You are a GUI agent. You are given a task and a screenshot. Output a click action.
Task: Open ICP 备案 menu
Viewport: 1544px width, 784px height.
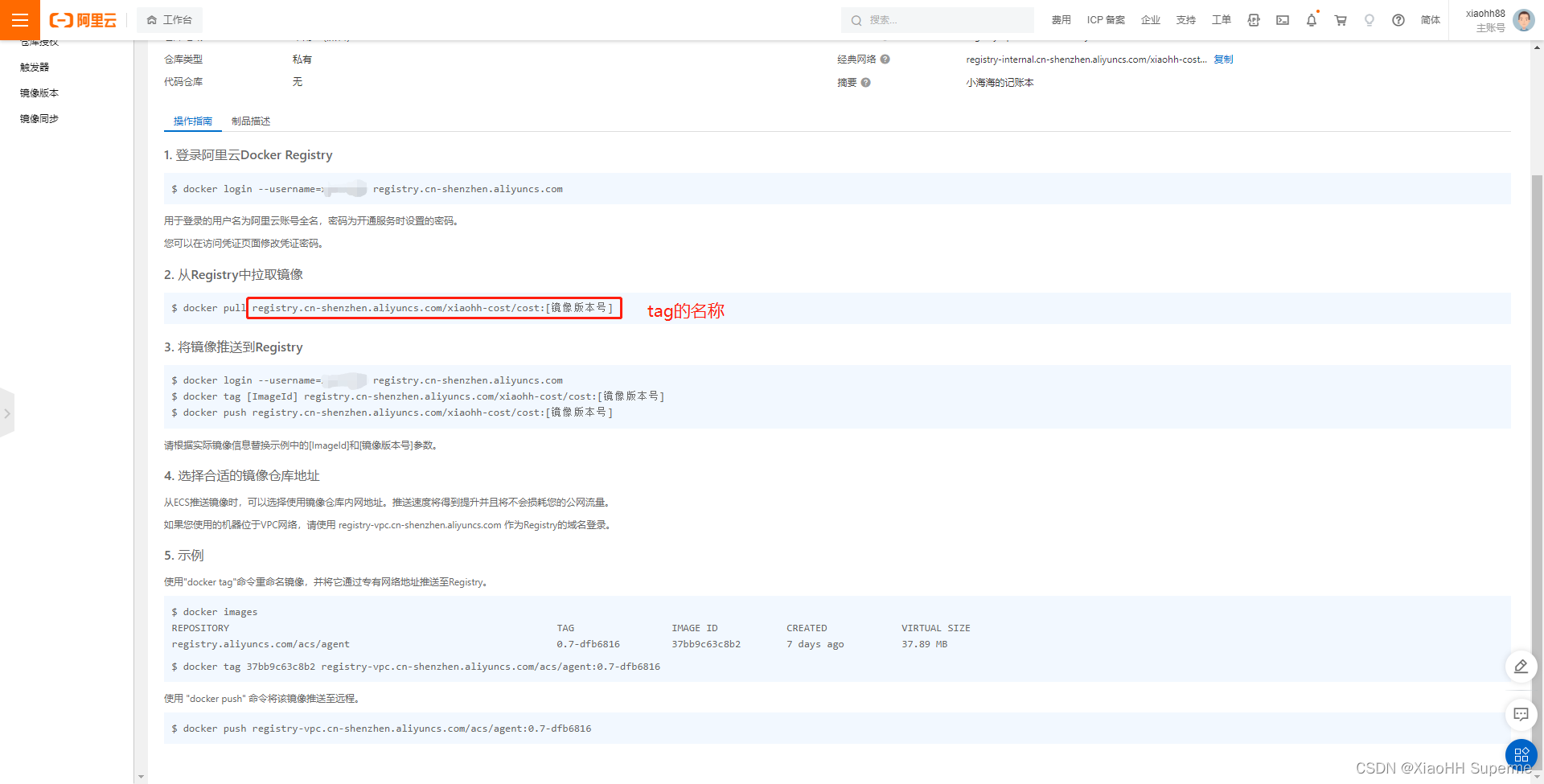click(x=1106, y=20)
